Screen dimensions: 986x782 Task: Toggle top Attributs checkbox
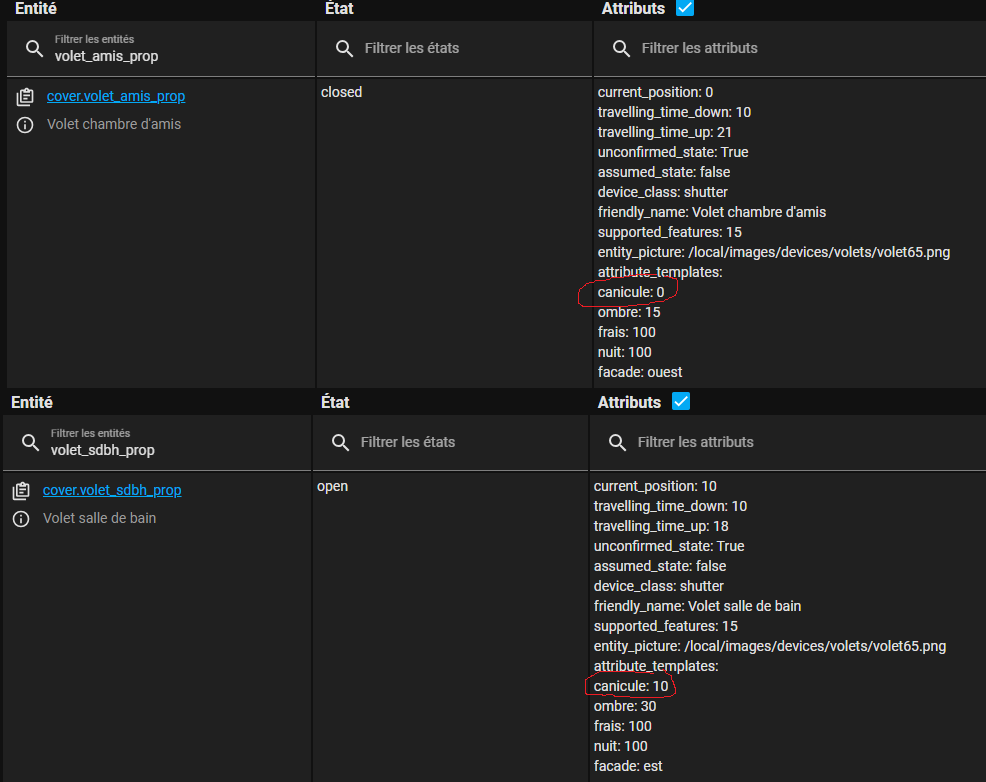coord(685,8)
